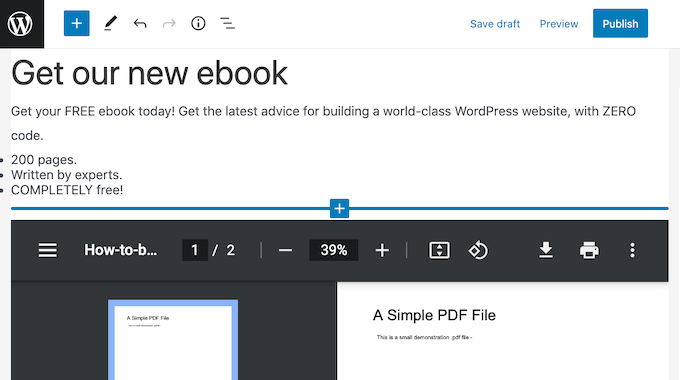Publish the post
Viewport: 680px width, 380px height.
pos(620,23)
